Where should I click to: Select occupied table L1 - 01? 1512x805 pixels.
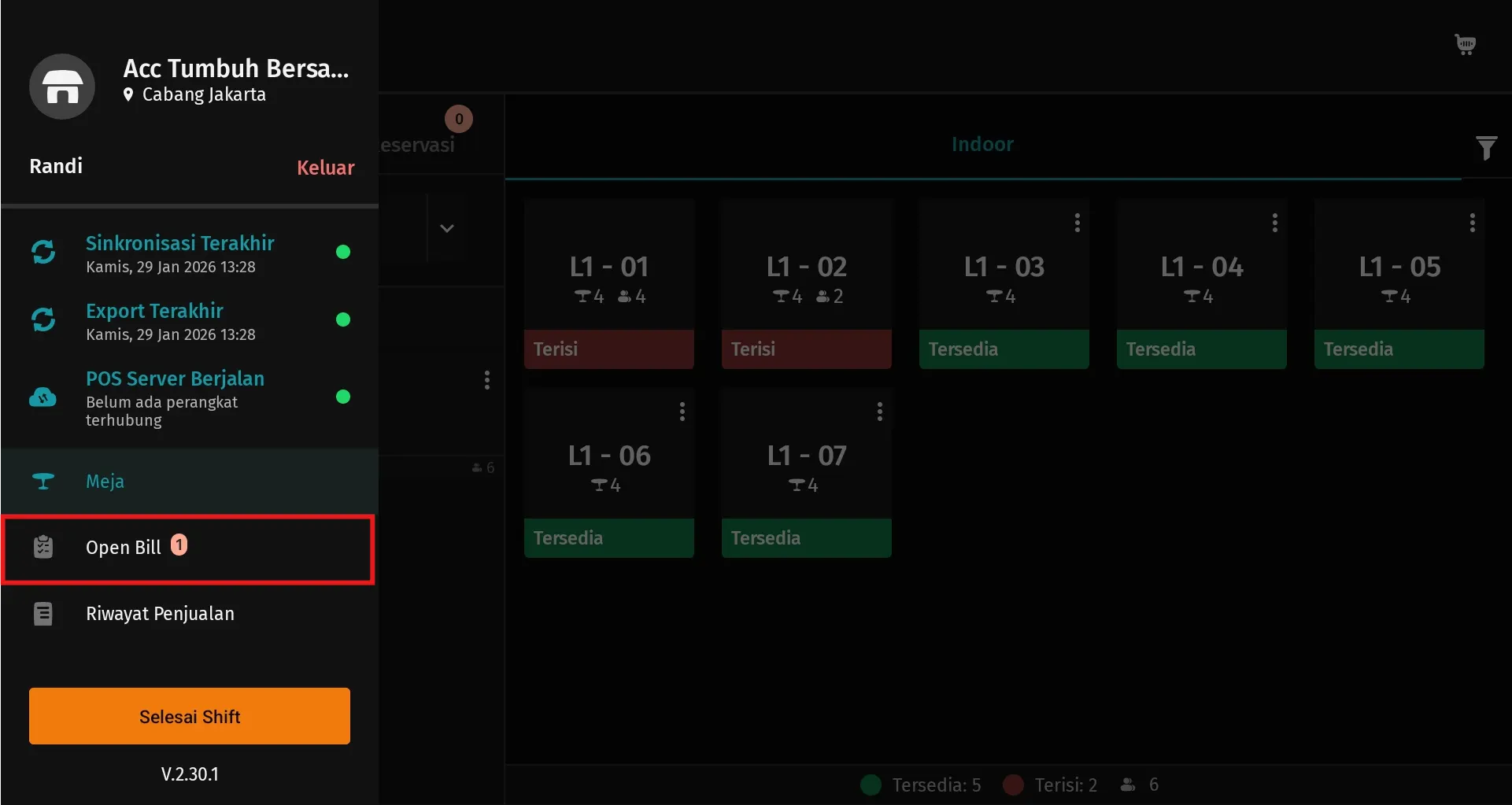click(x=609, y=283)
